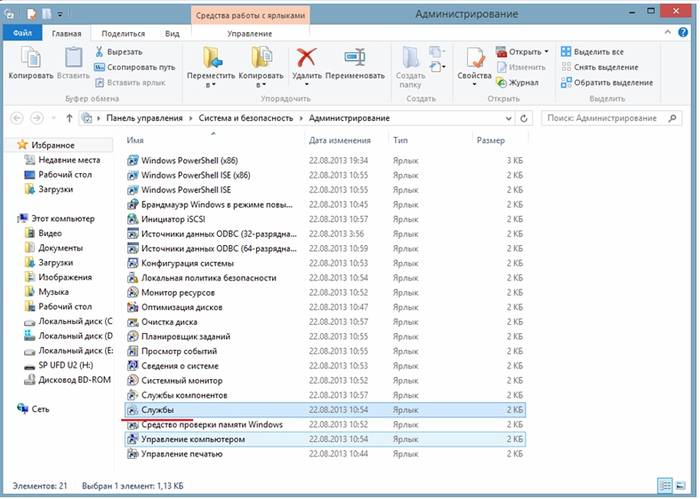700x499 pixels.
Task: Switch to the Вид tab
Action: click(x=172, y=33)
